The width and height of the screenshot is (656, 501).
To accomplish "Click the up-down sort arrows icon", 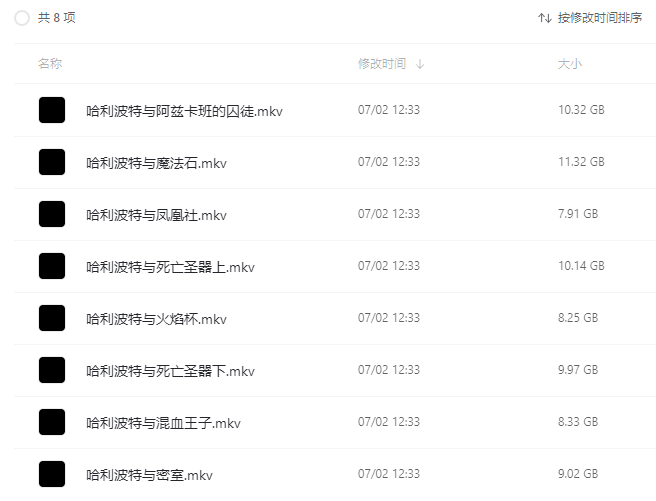I will (x=545, y=18).
